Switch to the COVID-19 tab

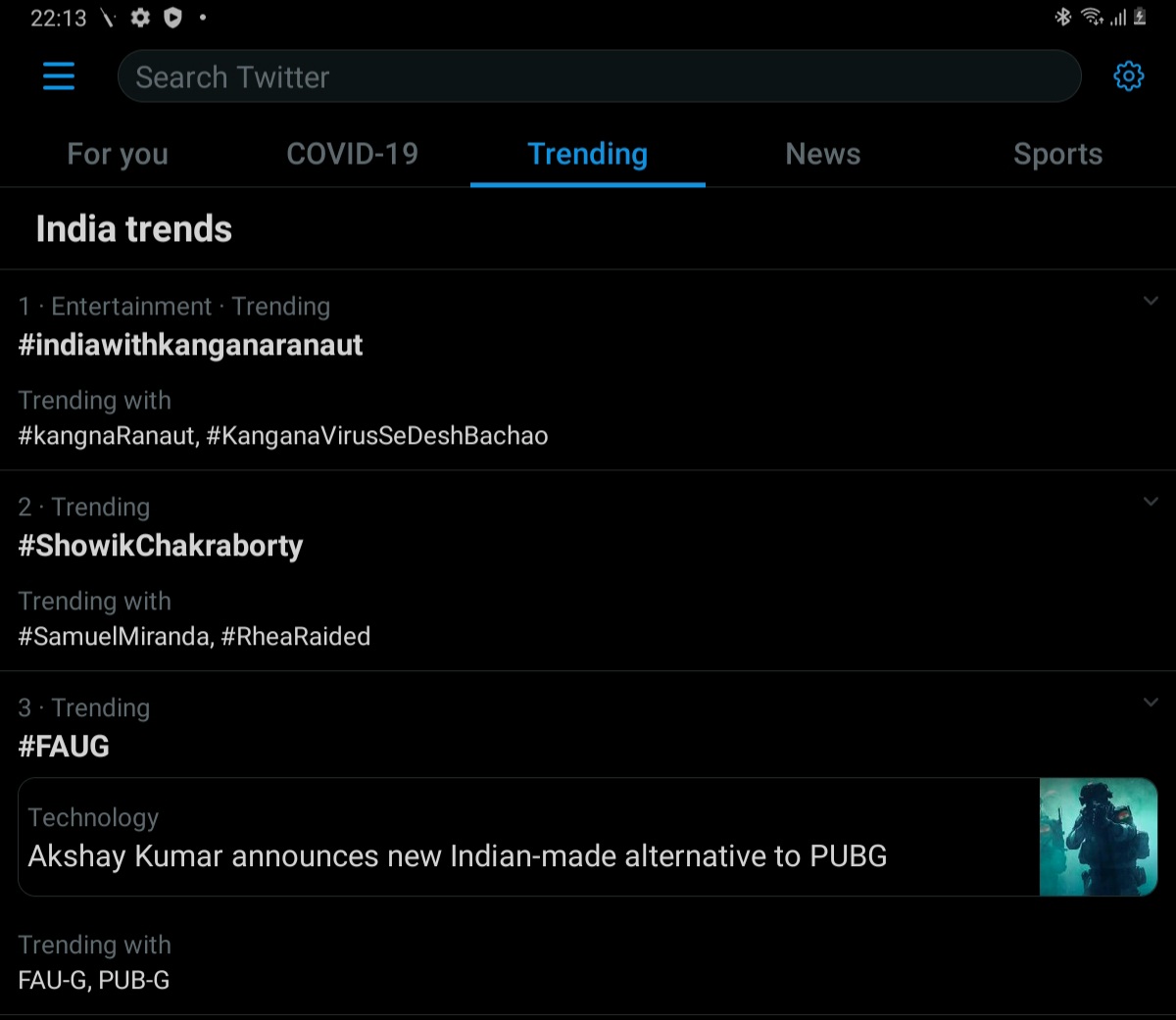click(x=353, y=154)
